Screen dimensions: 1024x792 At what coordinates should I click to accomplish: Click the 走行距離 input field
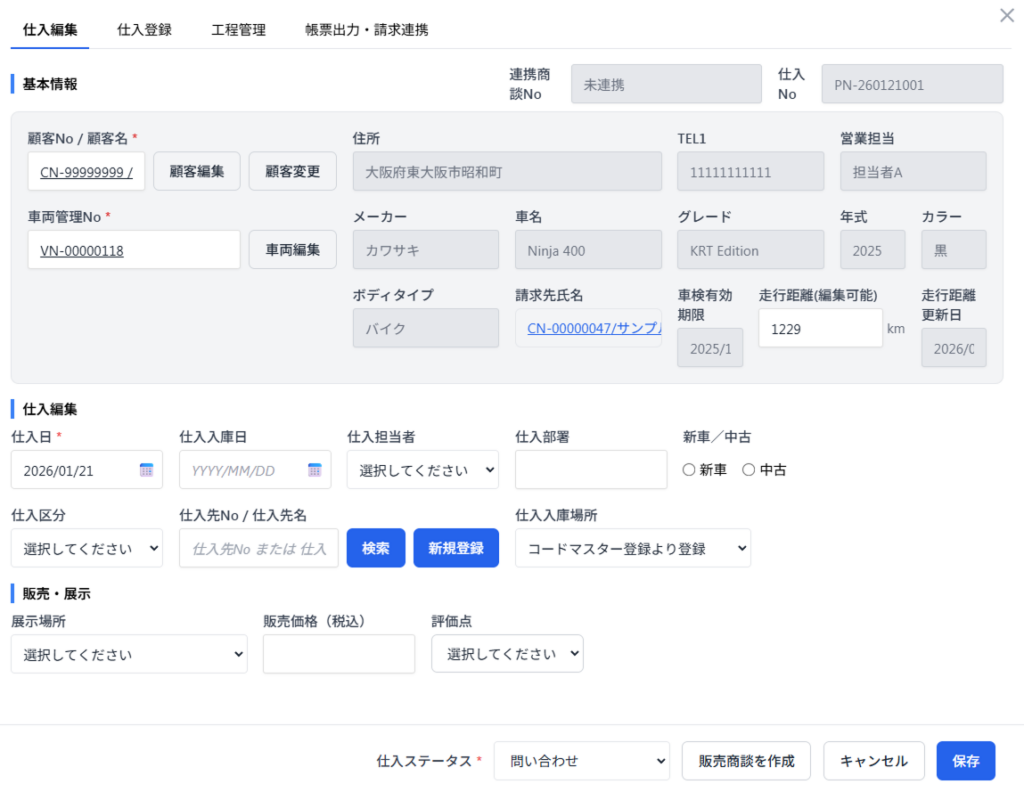tap(819, 328)
